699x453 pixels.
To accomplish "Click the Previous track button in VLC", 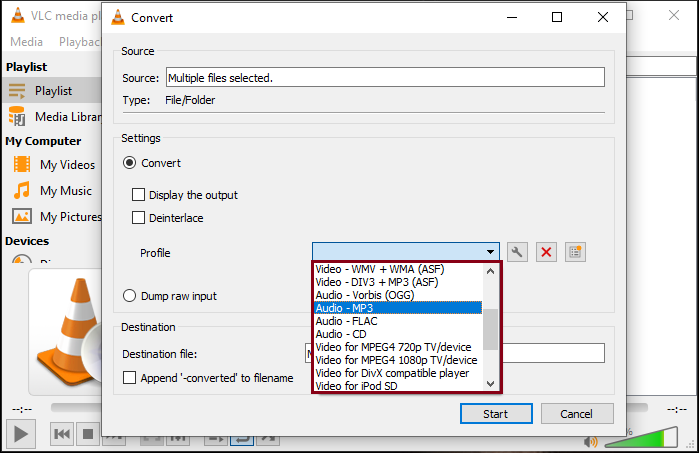I will pyautogui.click(x=62, y=434).
